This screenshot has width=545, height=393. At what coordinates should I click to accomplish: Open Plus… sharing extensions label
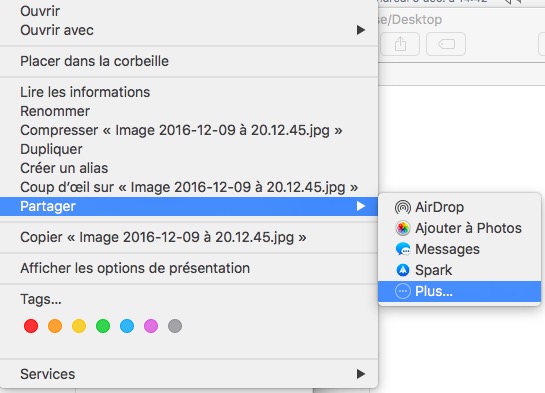point(434,291)
